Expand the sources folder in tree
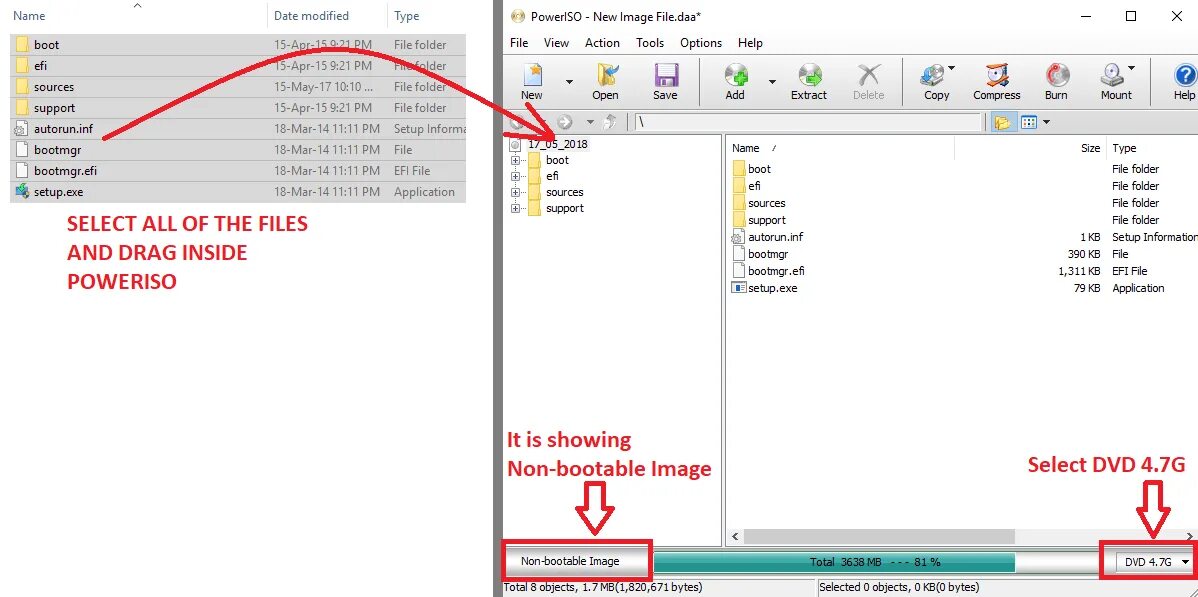Screen dimensions: 1198x597 click(515, 193)
